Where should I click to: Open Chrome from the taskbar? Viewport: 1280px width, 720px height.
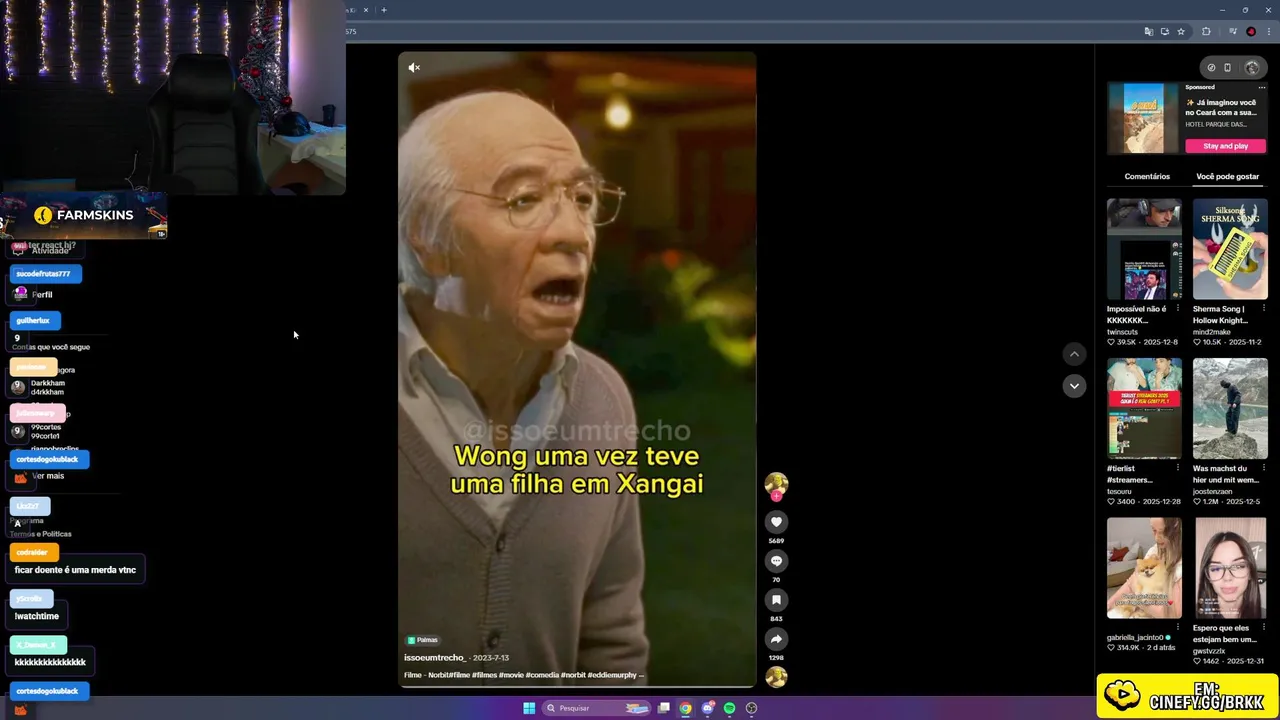[x=685, y=708]
